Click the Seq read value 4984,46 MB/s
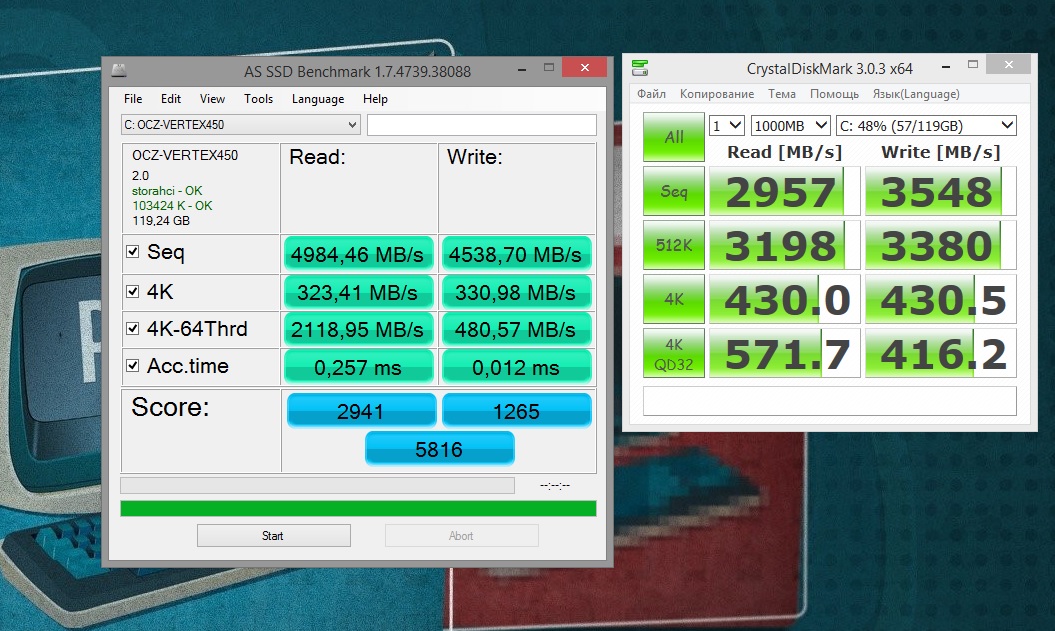Image resolution: width=1055 pixels, height=631 pixels. (x=358, y=254)
